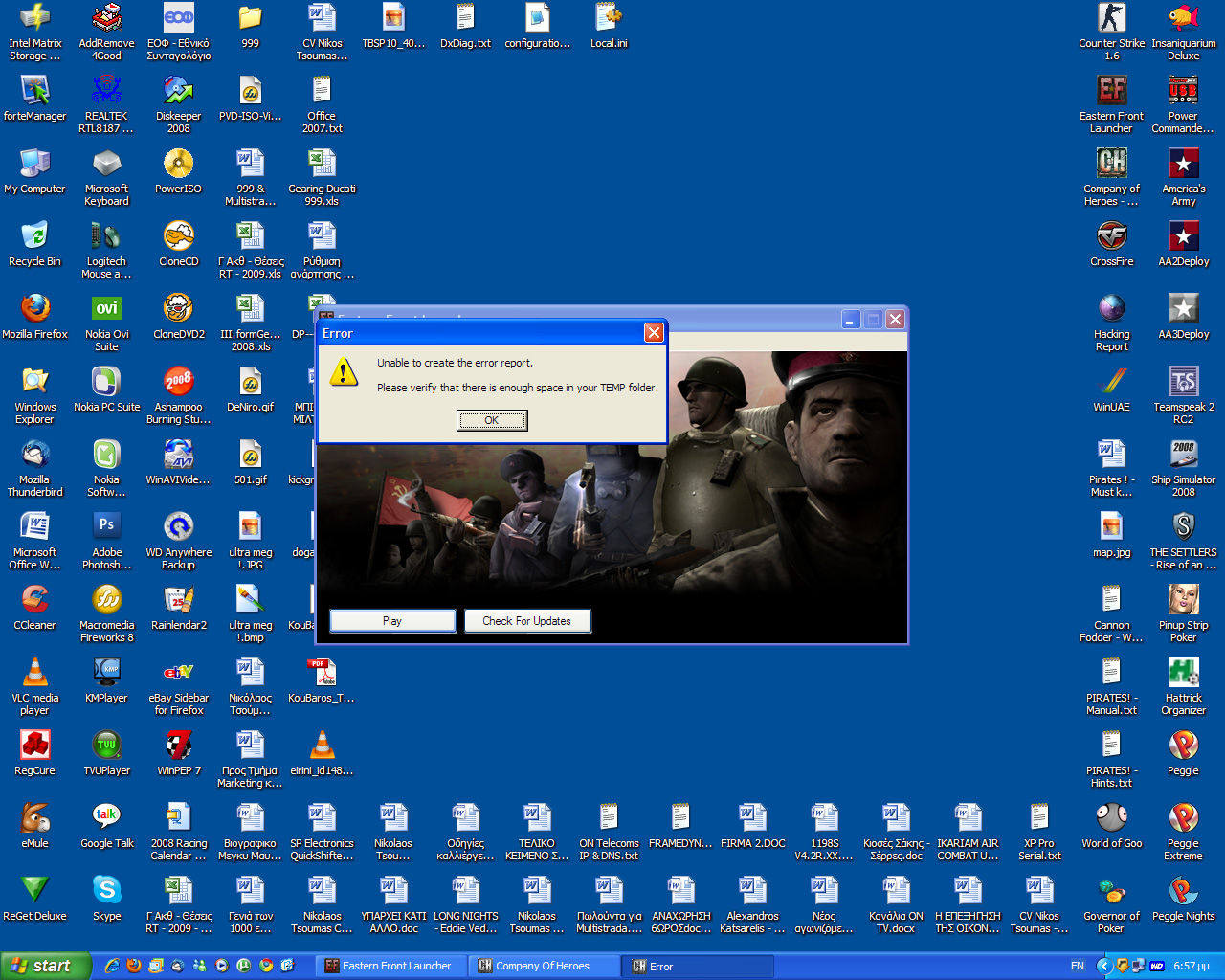
Task: Click the network connection tray icon
Action: [x=1140, y=966]
